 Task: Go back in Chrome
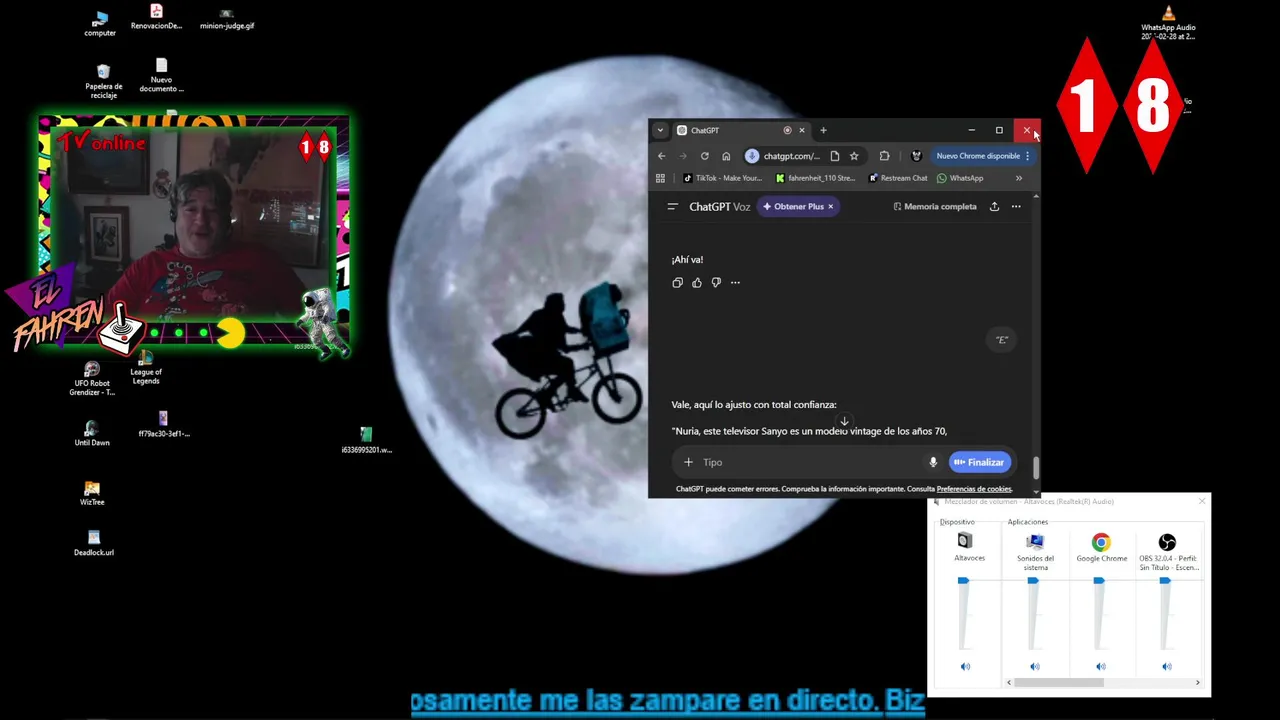(x=661, y=156)
